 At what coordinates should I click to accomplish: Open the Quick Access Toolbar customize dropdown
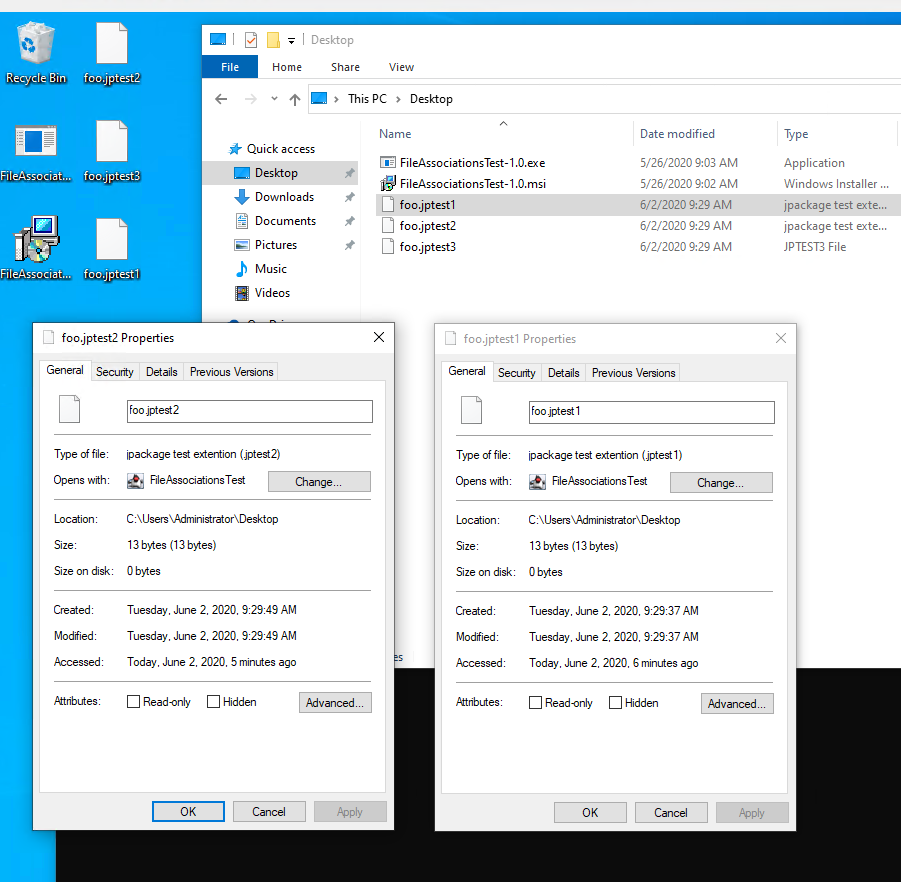pyautogui.click(x=291, y=40)
